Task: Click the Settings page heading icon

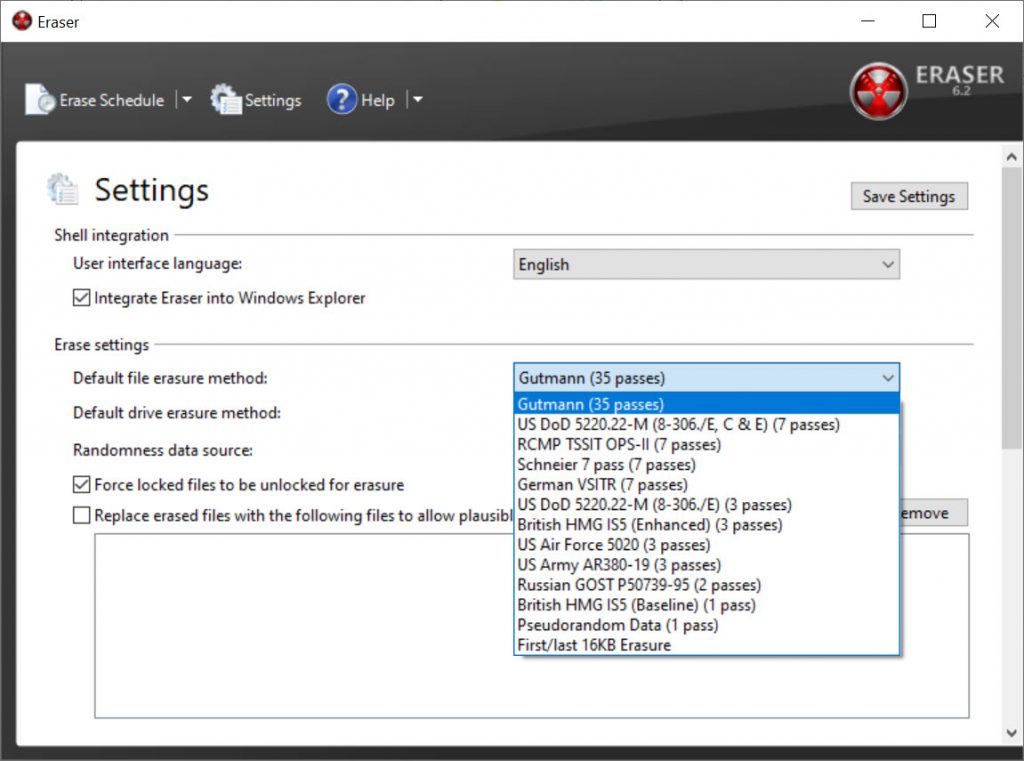Action: point(63,189)
